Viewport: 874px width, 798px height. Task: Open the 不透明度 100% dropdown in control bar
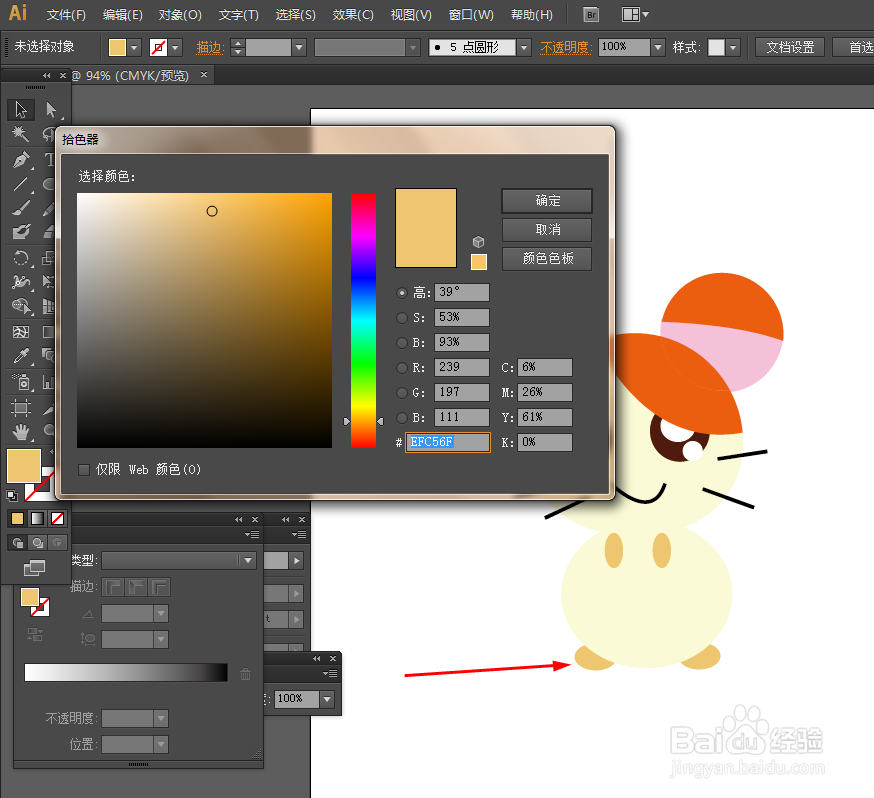[x=658, y=48]
